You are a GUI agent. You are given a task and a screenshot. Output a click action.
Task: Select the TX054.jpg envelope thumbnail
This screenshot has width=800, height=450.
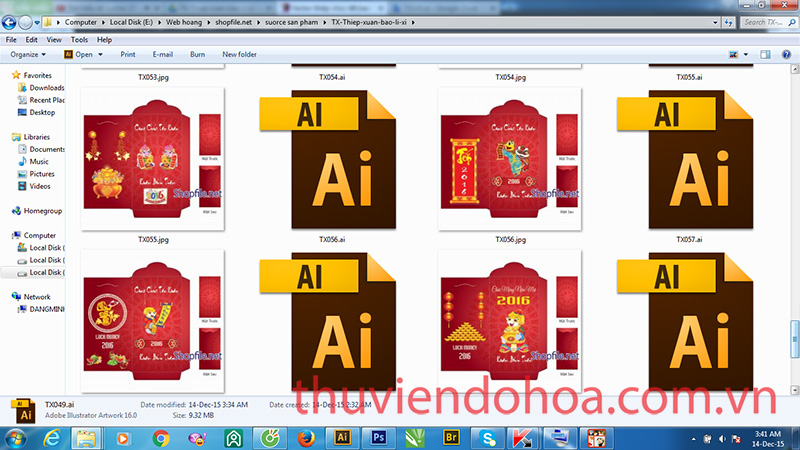tap(510, 66)
